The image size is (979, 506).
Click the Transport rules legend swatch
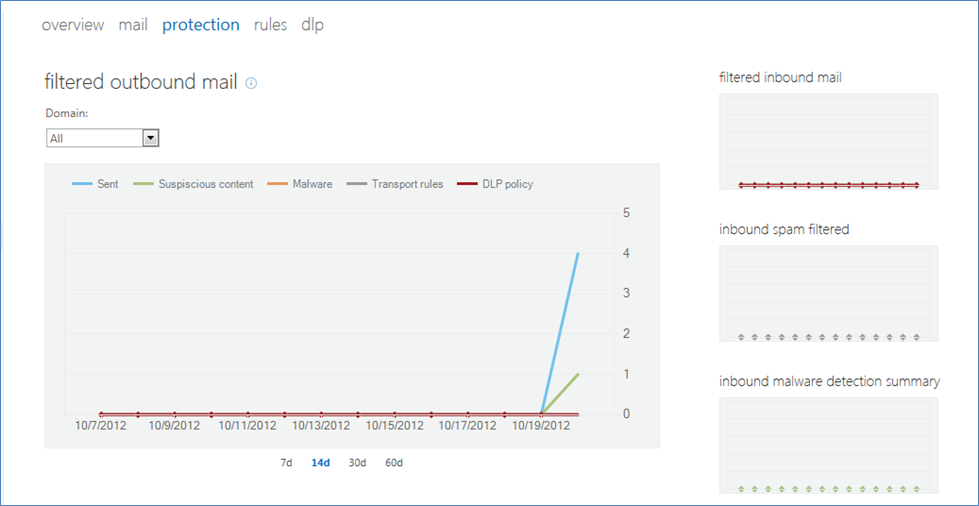[x=357, y=184]
